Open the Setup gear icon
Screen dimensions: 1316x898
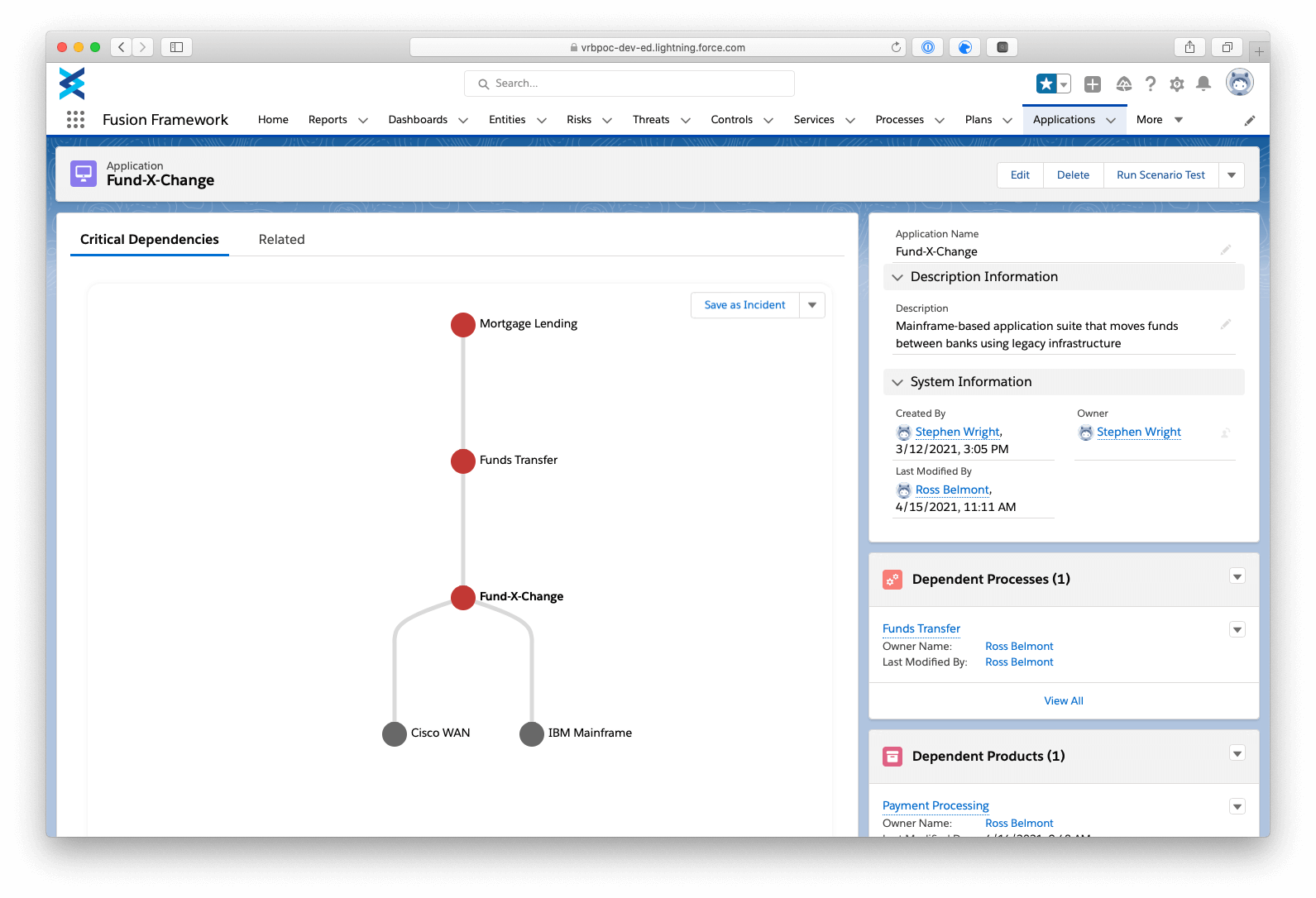coord(1177,84)
